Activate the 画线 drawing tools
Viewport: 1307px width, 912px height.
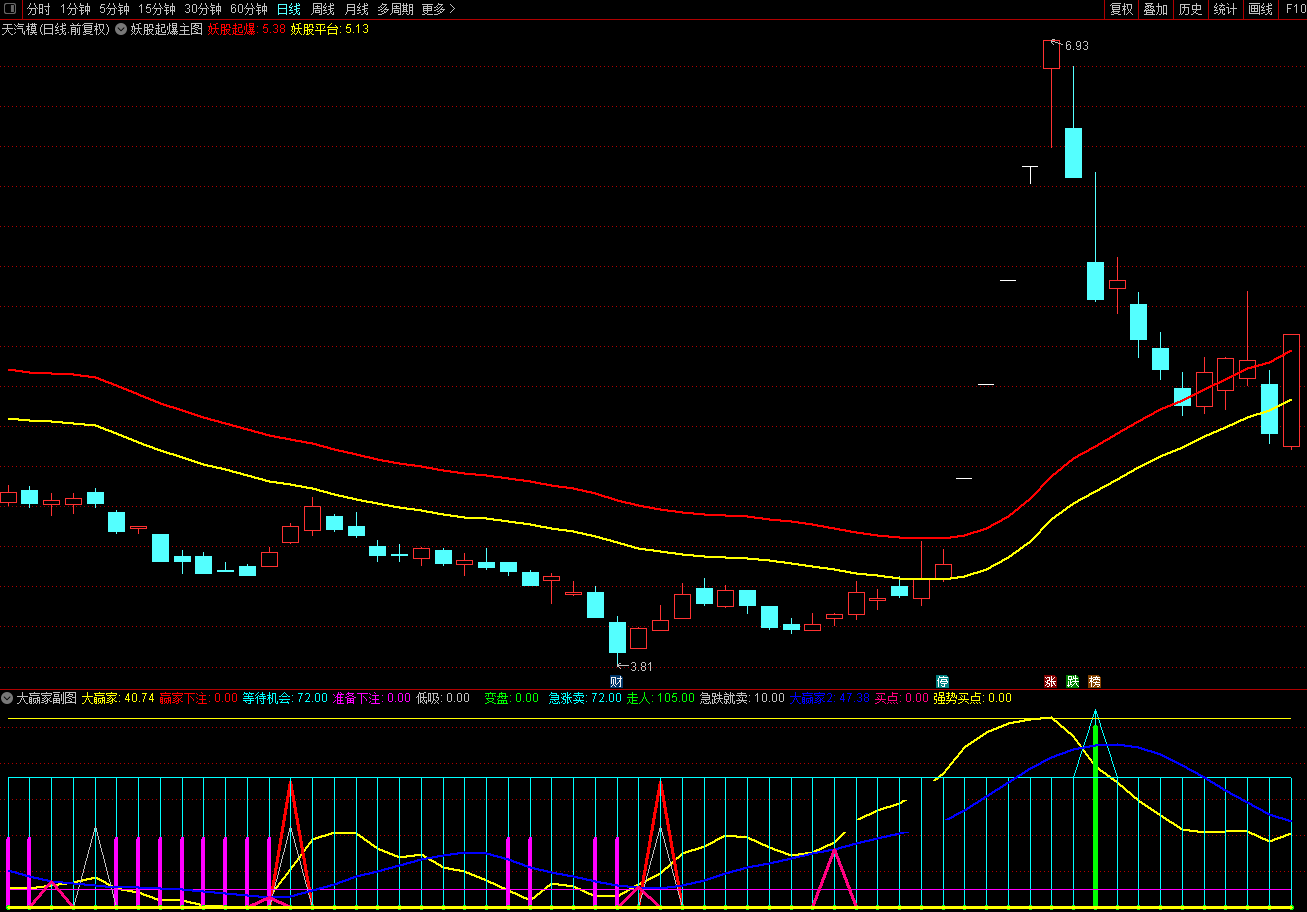[x=1260, y=9]
